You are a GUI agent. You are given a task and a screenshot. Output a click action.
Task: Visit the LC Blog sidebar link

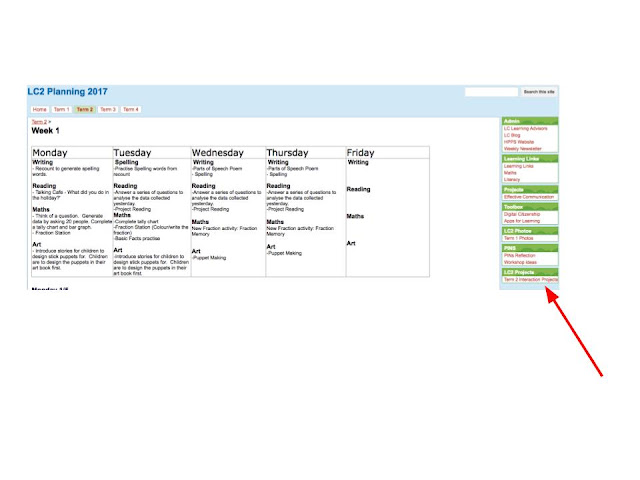coord(512,135)
